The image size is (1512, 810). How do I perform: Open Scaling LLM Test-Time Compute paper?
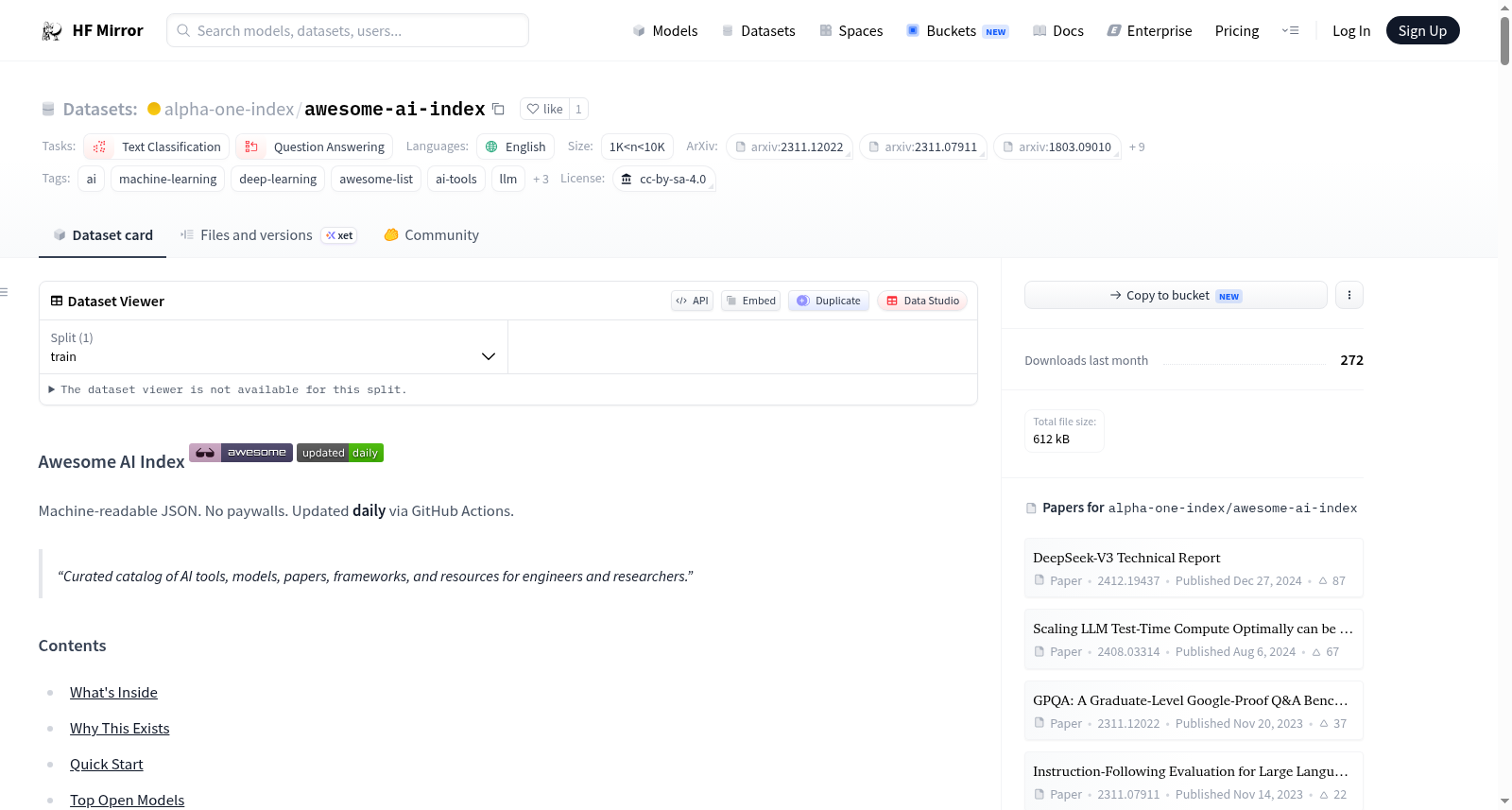(x=1194, y=639)
